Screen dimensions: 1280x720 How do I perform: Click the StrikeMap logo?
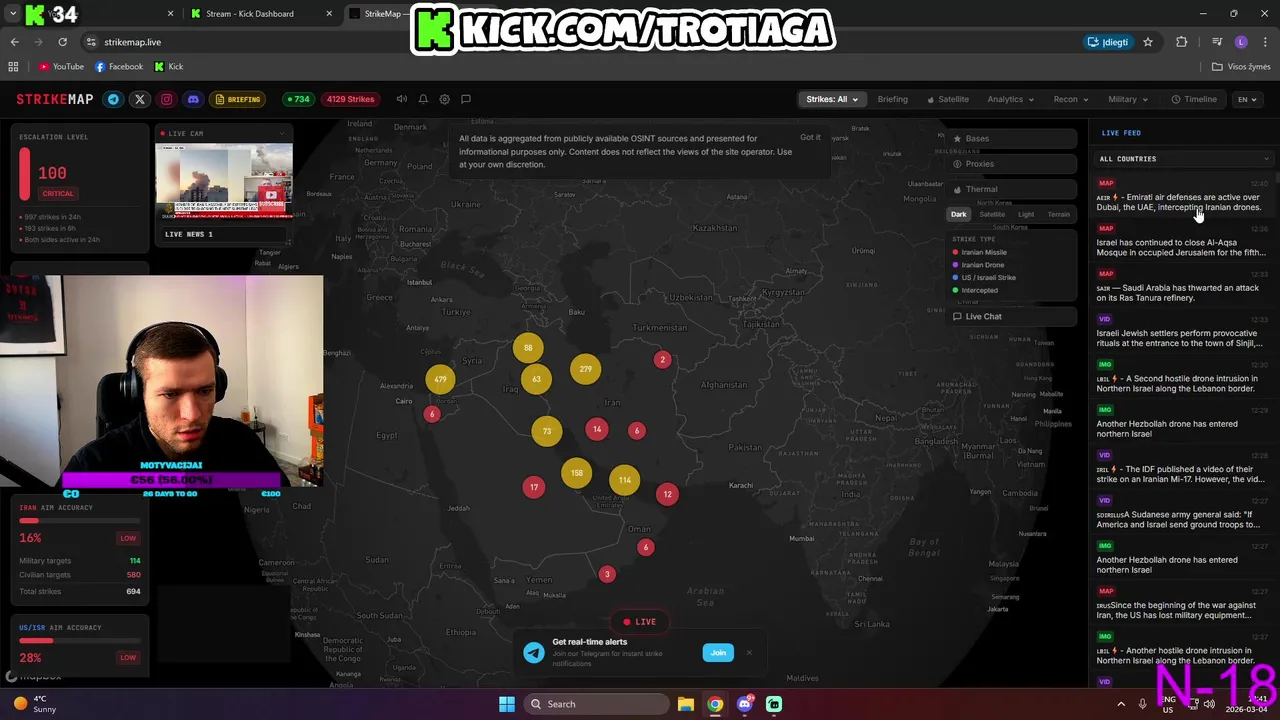pyautogui.click(x=55, y=99)
